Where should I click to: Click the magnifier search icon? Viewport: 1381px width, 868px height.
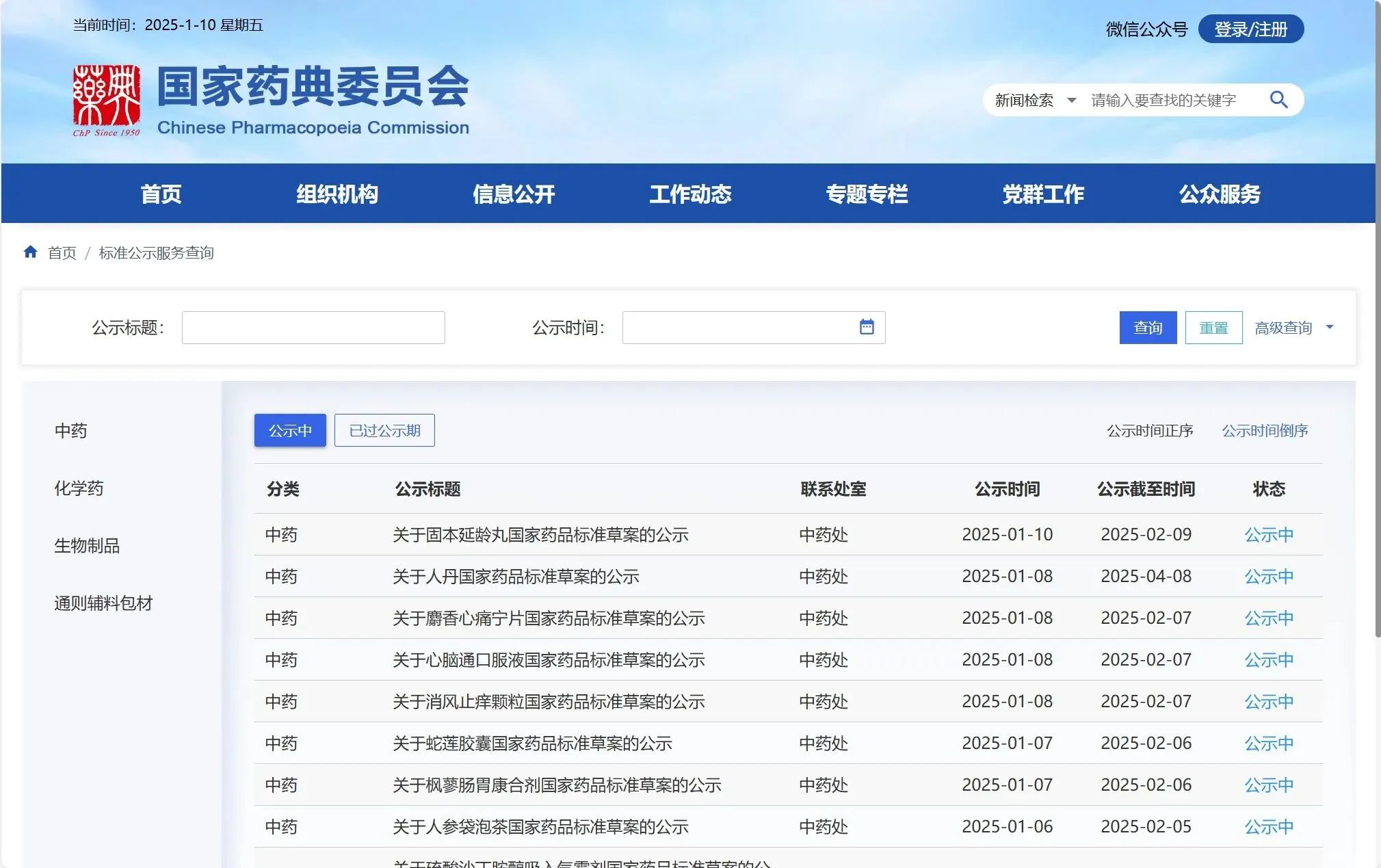click(1278, 100)
